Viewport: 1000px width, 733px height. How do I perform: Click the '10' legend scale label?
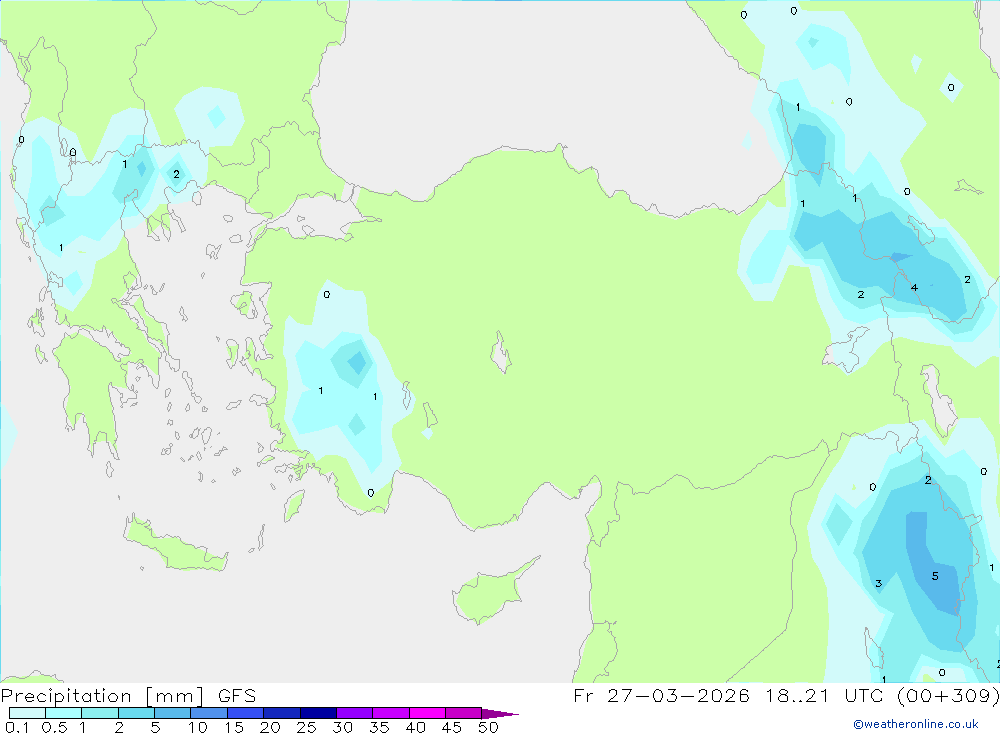click(197, 727)
